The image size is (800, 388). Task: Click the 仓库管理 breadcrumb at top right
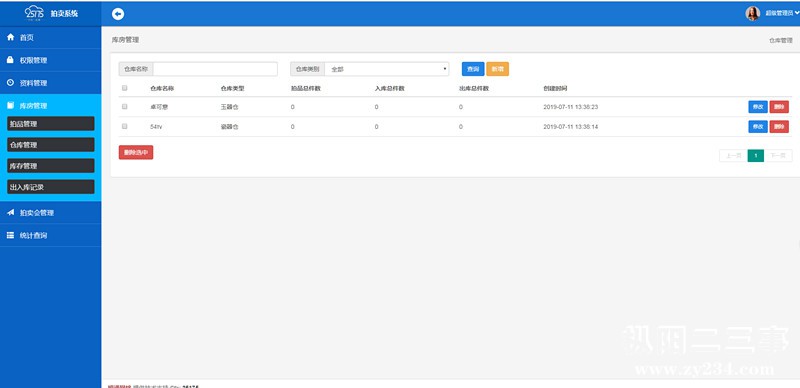[x=781, y=40]
